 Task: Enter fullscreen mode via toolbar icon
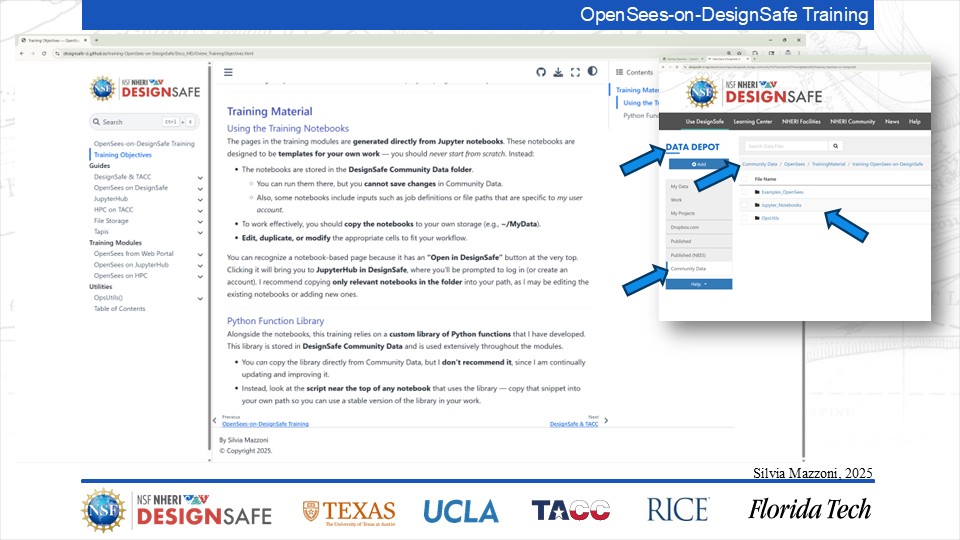[576, 72]
